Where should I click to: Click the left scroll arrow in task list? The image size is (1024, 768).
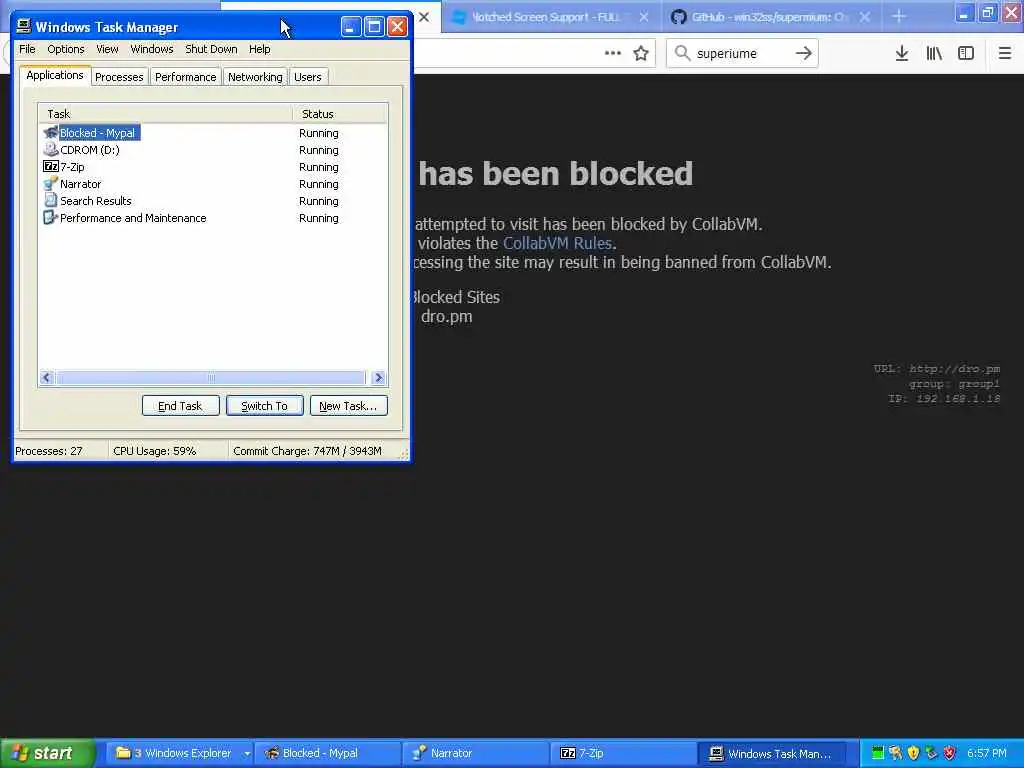pyautogui.click(x=46, y=377)
